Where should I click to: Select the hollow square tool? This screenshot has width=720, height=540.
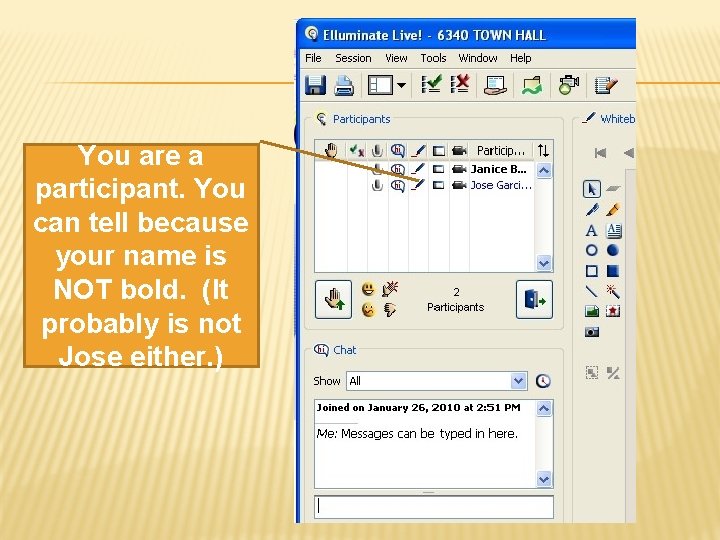pos(592,271)
